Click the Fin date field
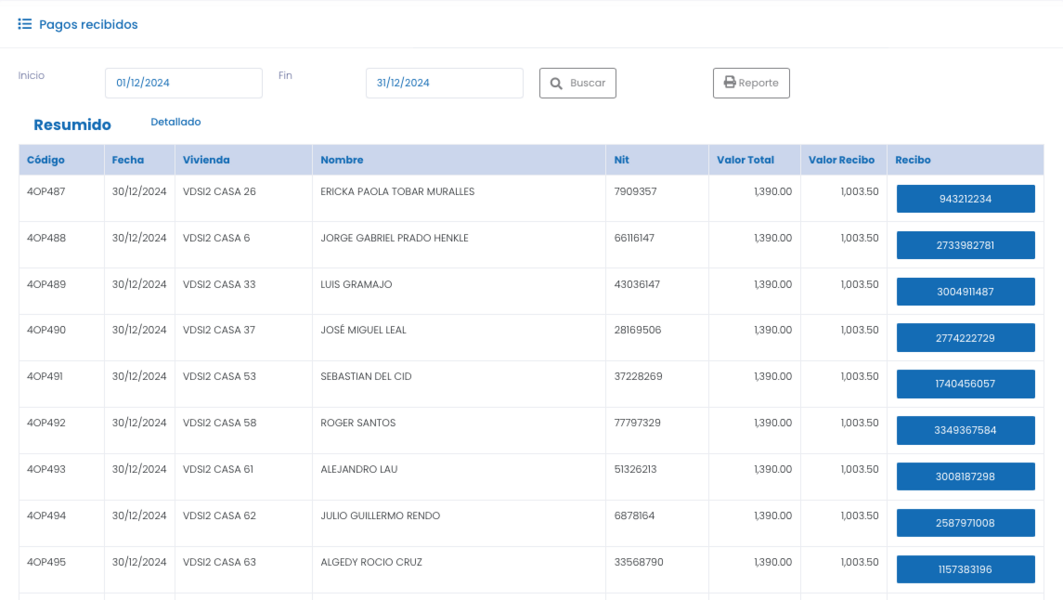Image resolution: width=1063 pixels, height=600 pixels. 444,83
